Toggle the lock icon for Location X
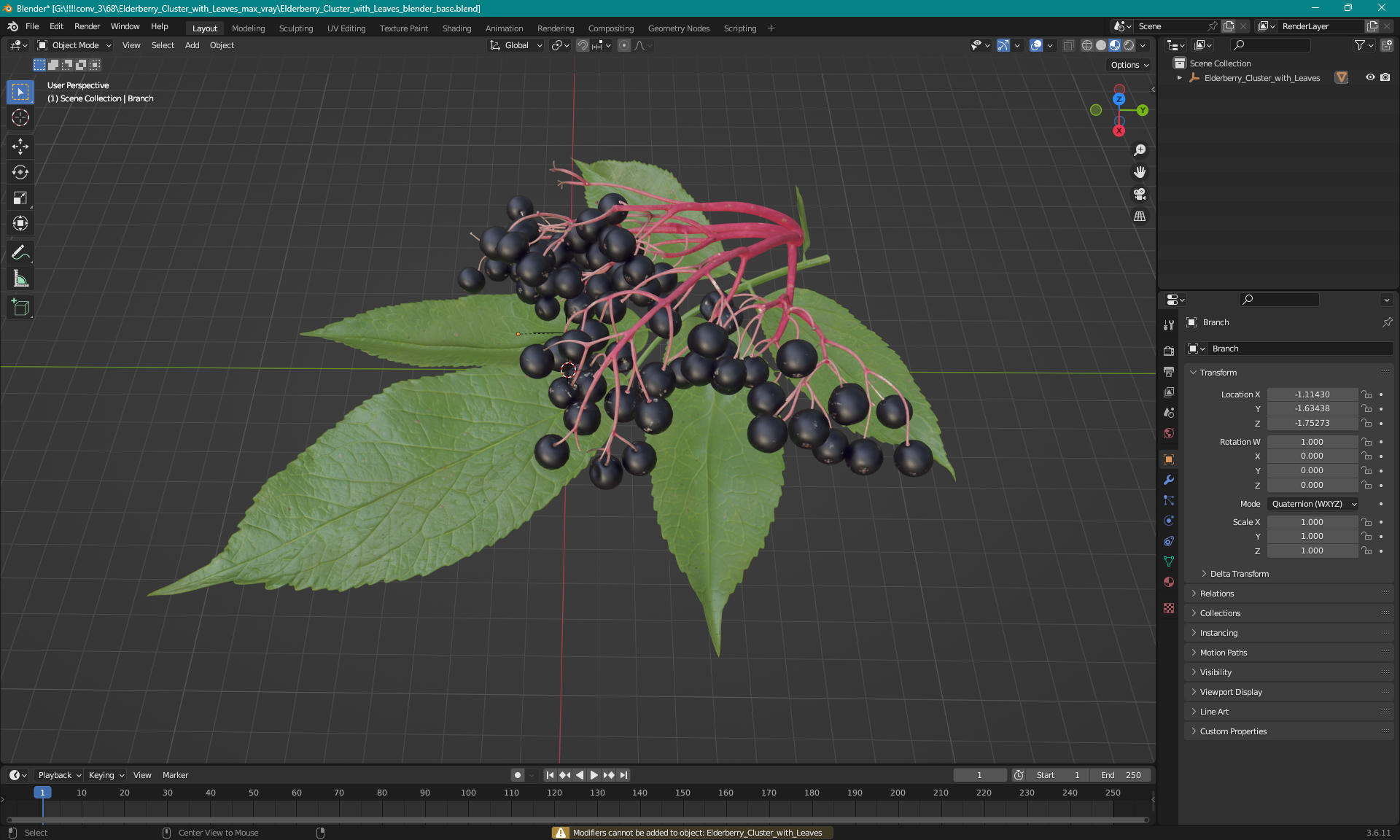Screen dimensions: 1400x840 [x=1367, y=394]
